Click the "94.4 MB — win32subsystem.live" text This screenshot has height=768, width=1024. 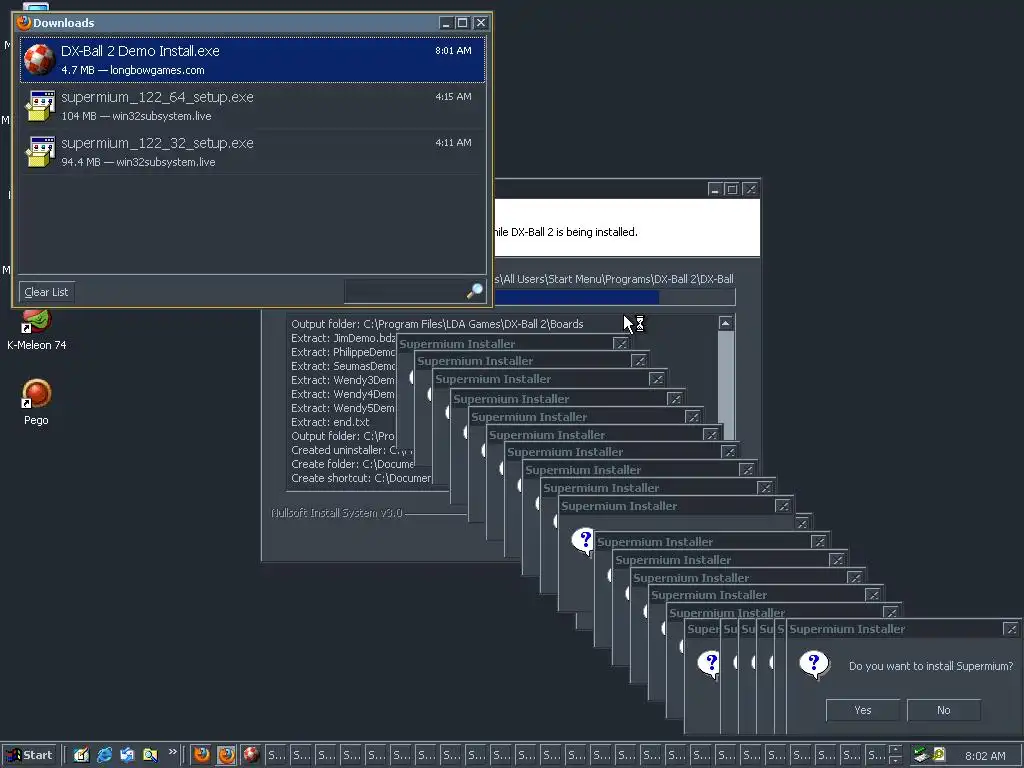coord(138,162)
